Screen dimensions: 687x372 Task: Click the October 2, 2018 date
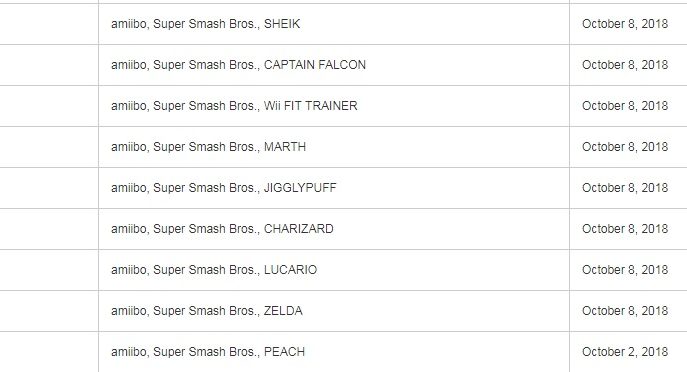click(x=625, y=352)
